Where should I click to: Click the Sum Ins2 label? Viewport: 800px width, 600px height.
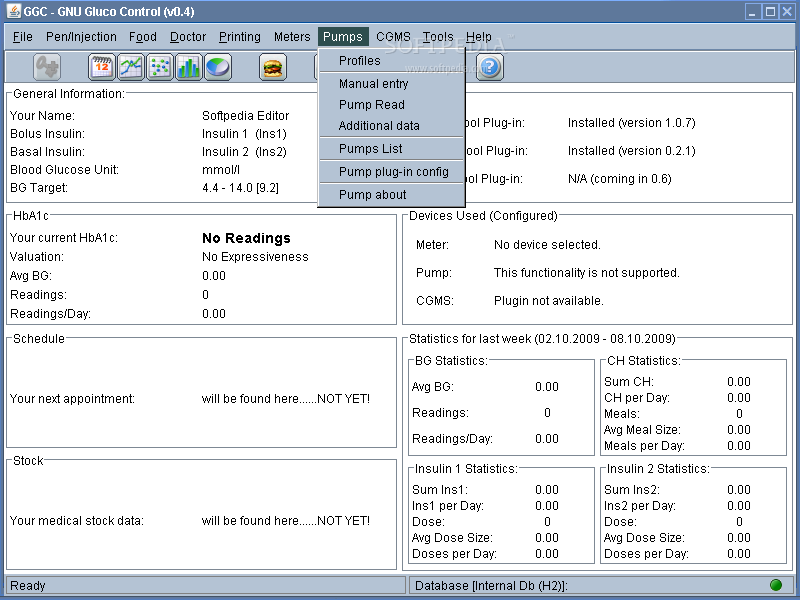tap(632, 490)
